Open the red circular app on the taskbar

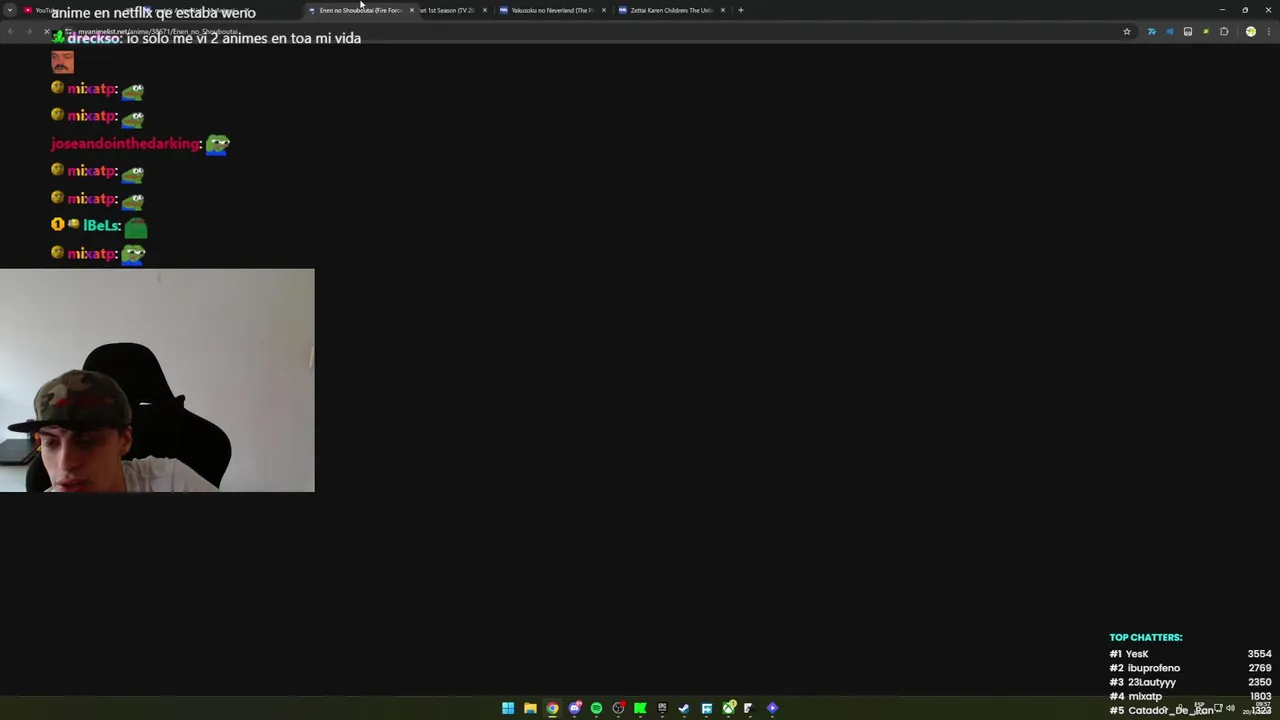[619, 708]
